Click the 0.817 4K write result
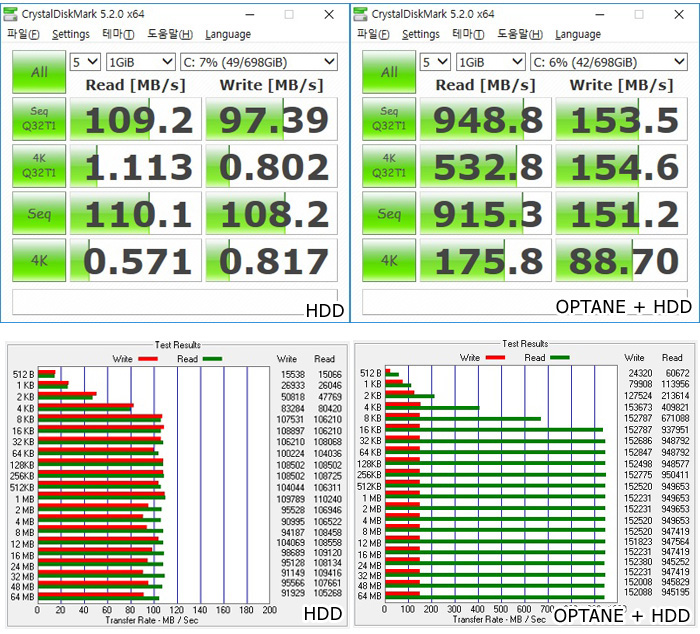The image size is (700, 634). coord(271,261)
